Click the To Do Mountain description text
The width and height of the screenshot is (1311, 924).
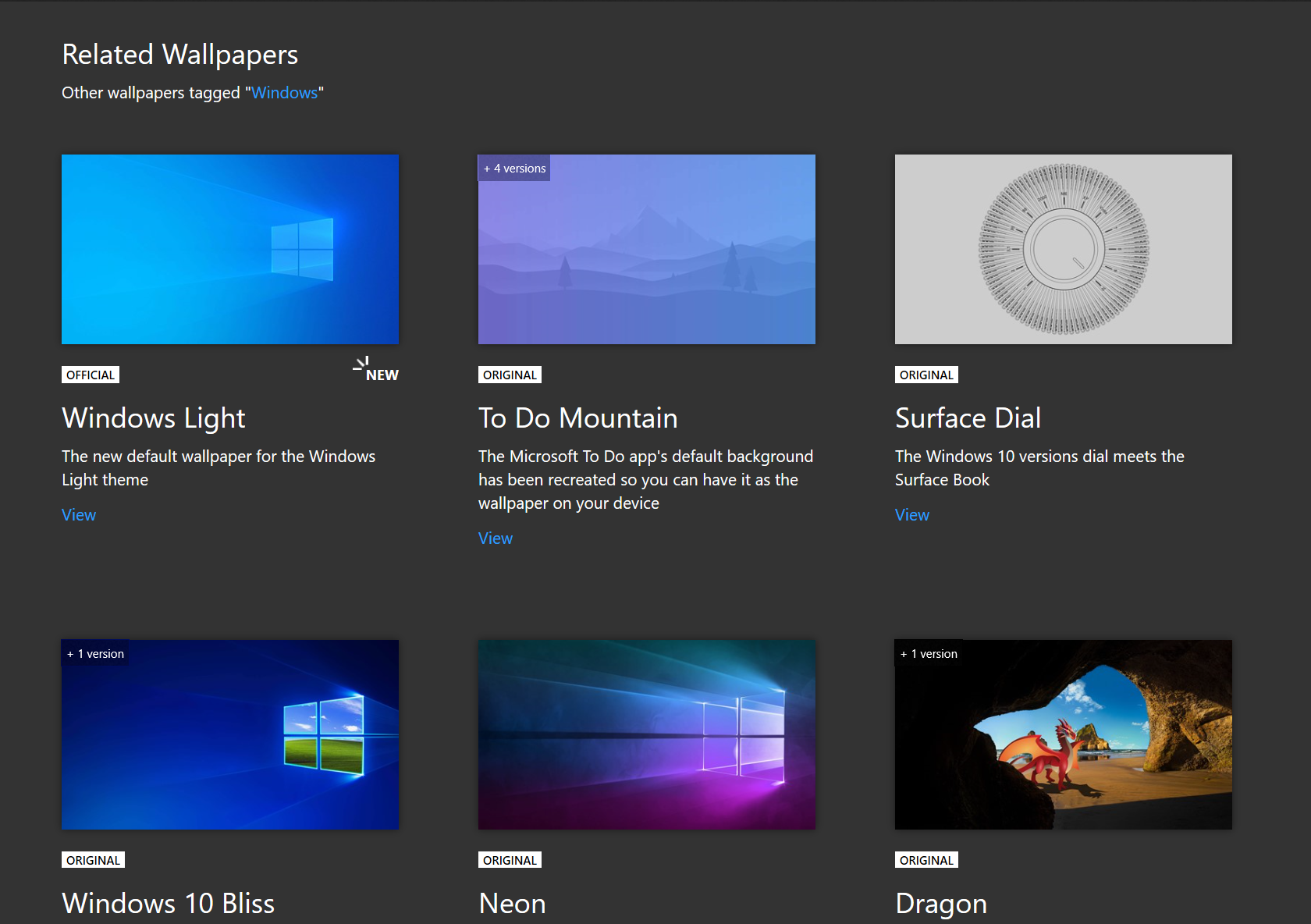point(646,480)
